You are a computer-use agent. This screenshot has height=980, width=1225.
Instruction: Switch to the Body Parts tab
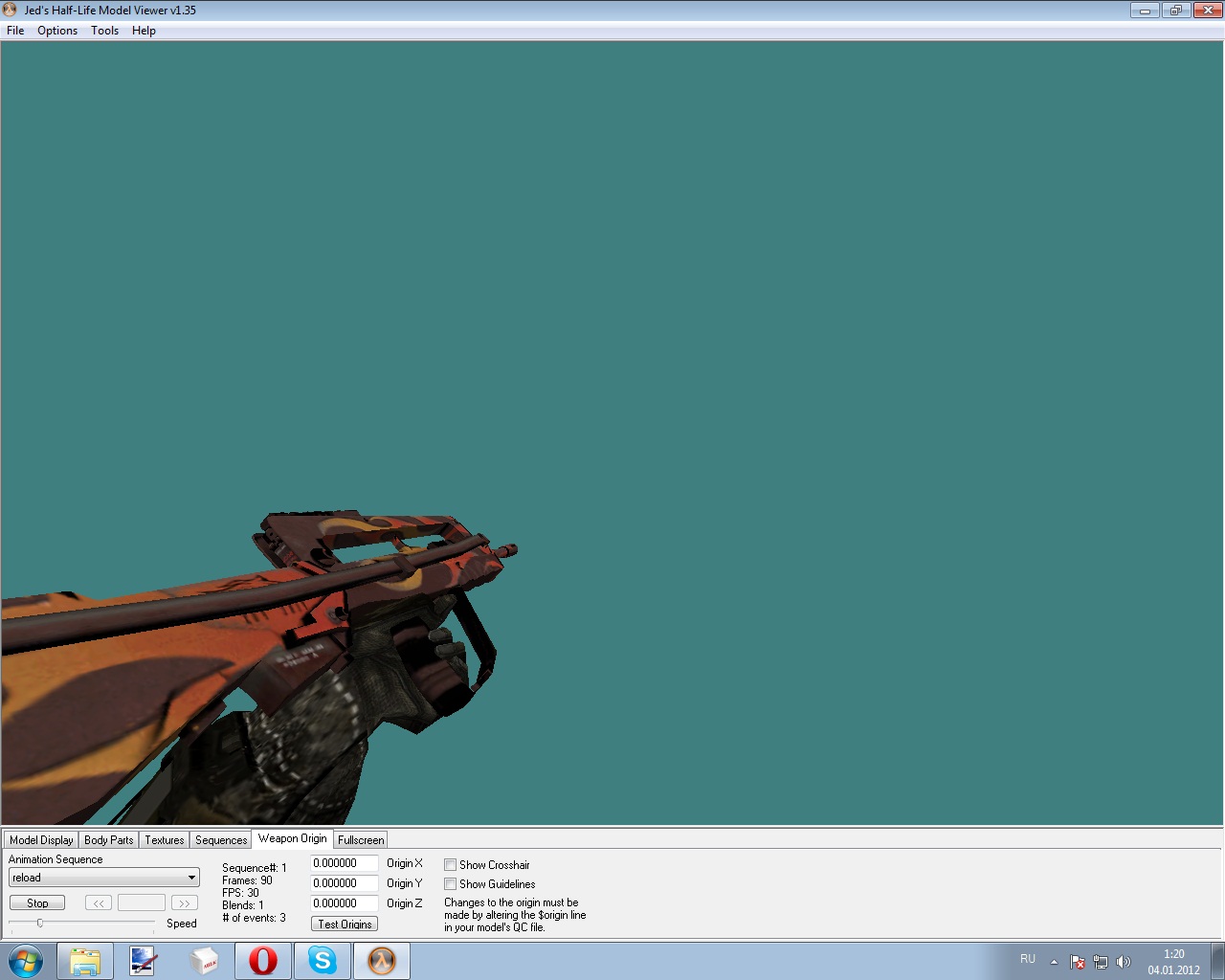[108, 840]
